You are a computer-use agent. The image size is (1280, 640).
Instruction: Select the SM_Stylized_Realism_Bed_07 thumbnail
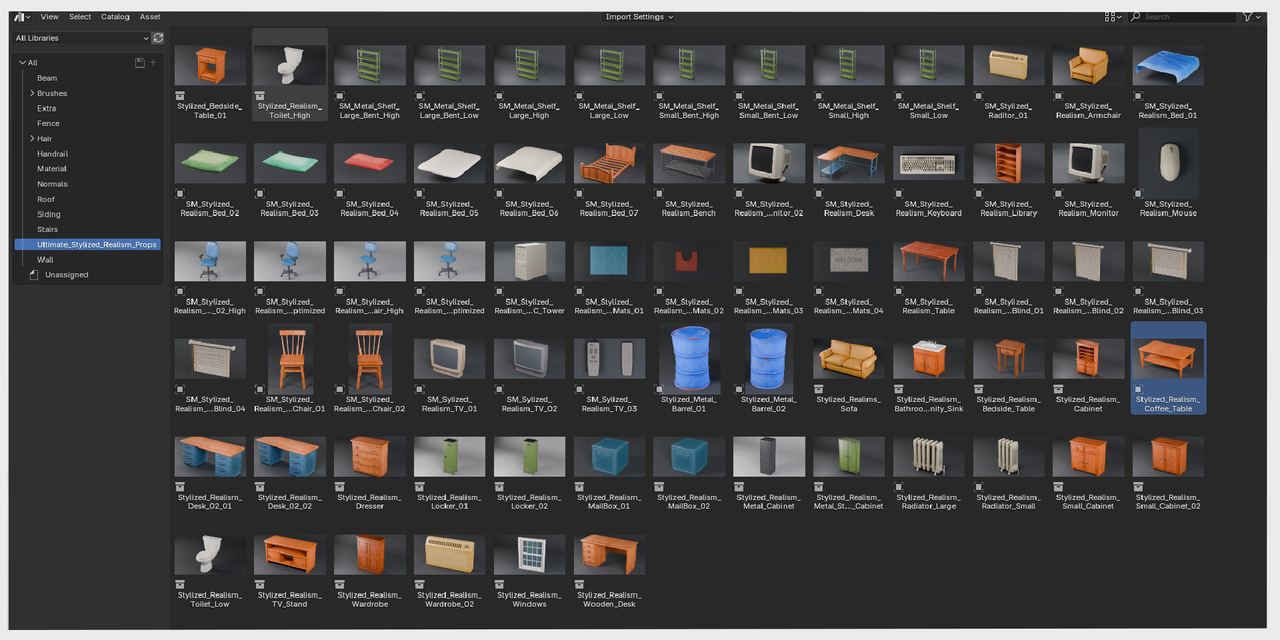[609, 163]
